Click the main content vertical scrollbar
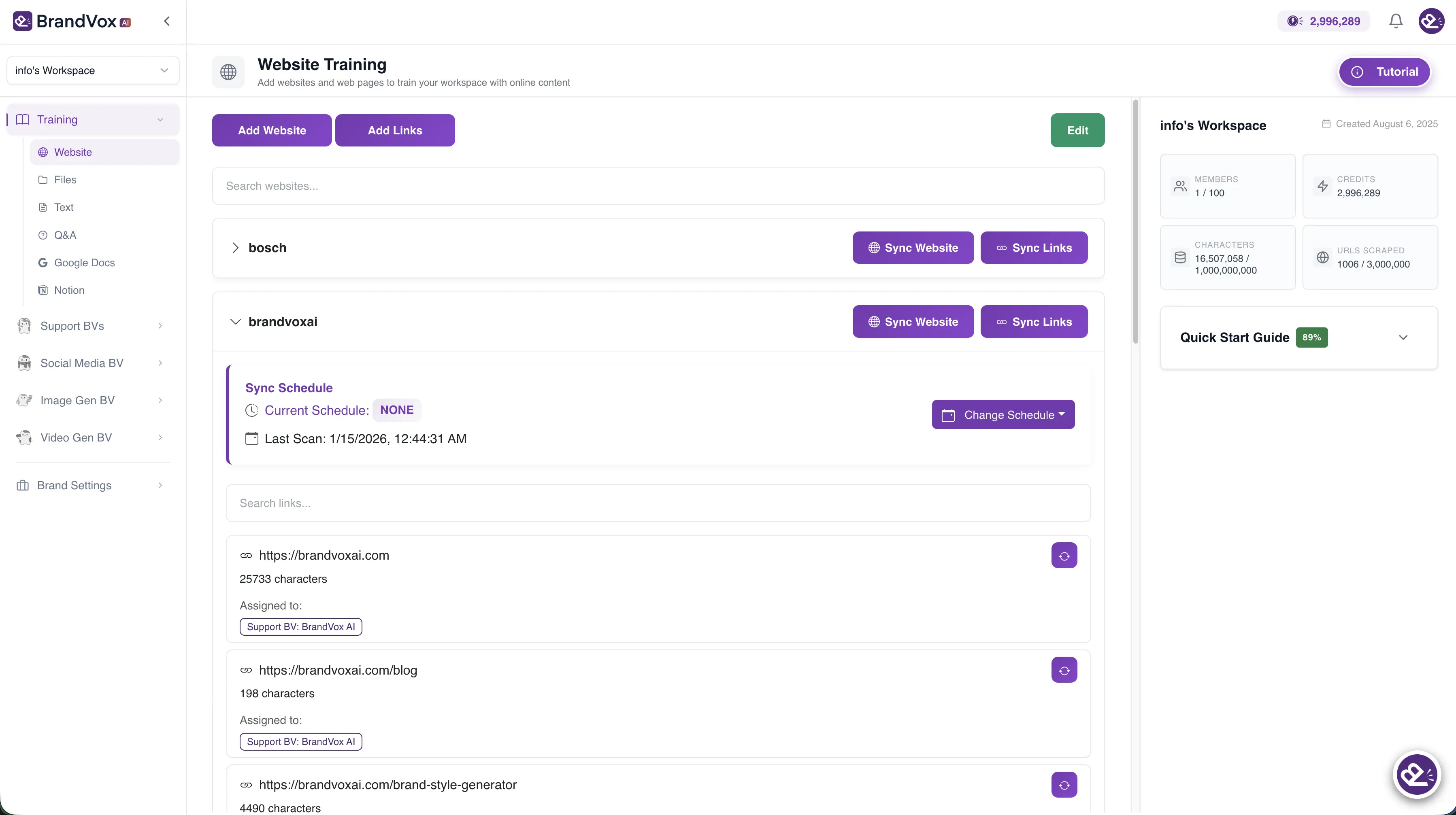This screenshot has height=815, width=1456. pyautogui.click(x=1135, y=221)
